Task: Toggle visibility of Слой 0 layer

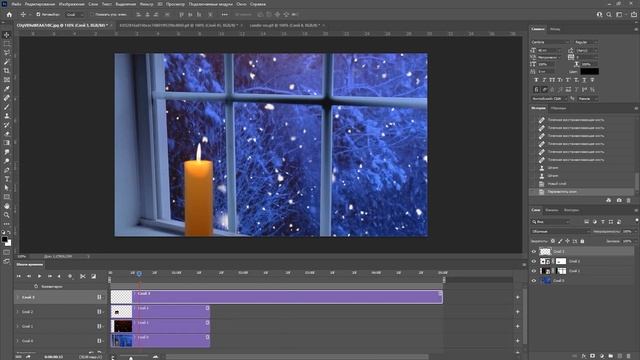Action: click(x=533, y=281)
